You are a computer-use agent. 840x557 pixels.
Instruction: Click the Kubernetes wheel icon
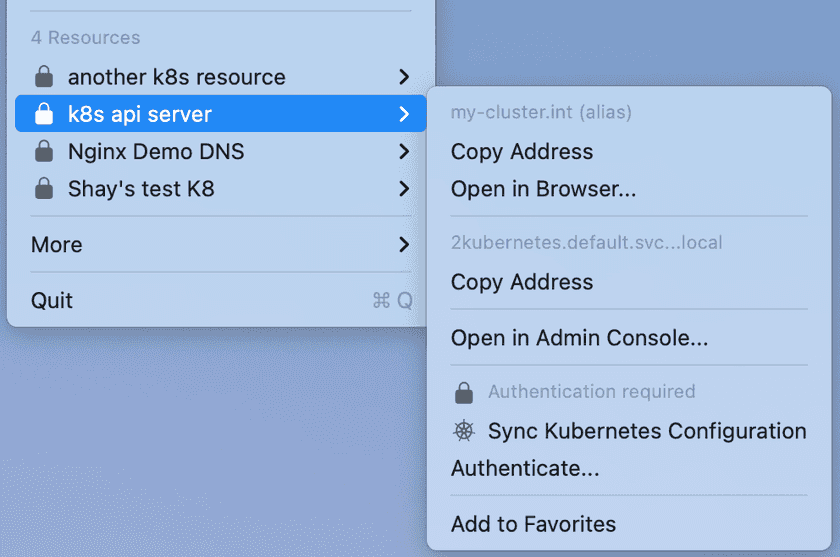[x=463, y=431]
